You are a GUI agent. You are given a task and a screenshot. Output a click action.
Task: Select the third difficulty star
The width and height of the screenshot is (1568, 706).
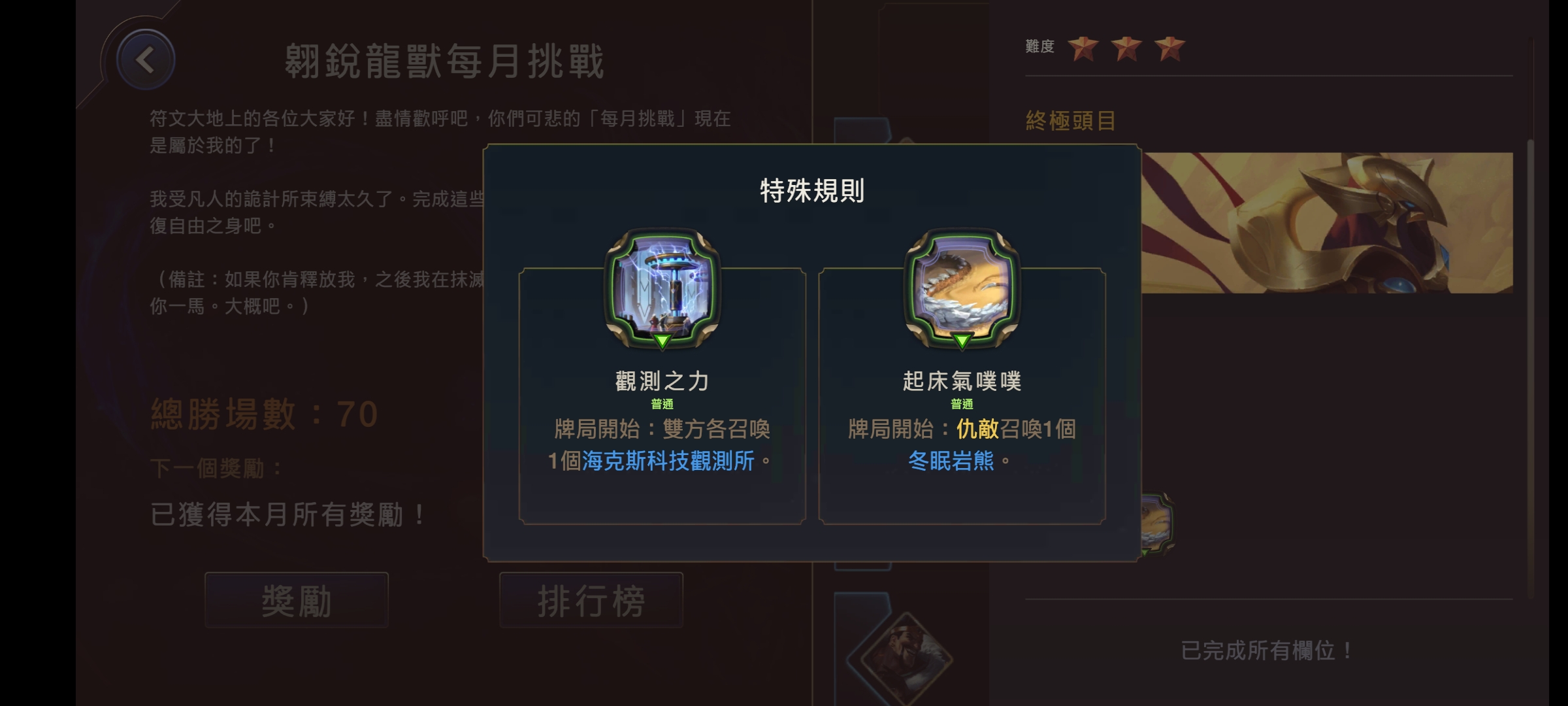[x=1169, y=48]
